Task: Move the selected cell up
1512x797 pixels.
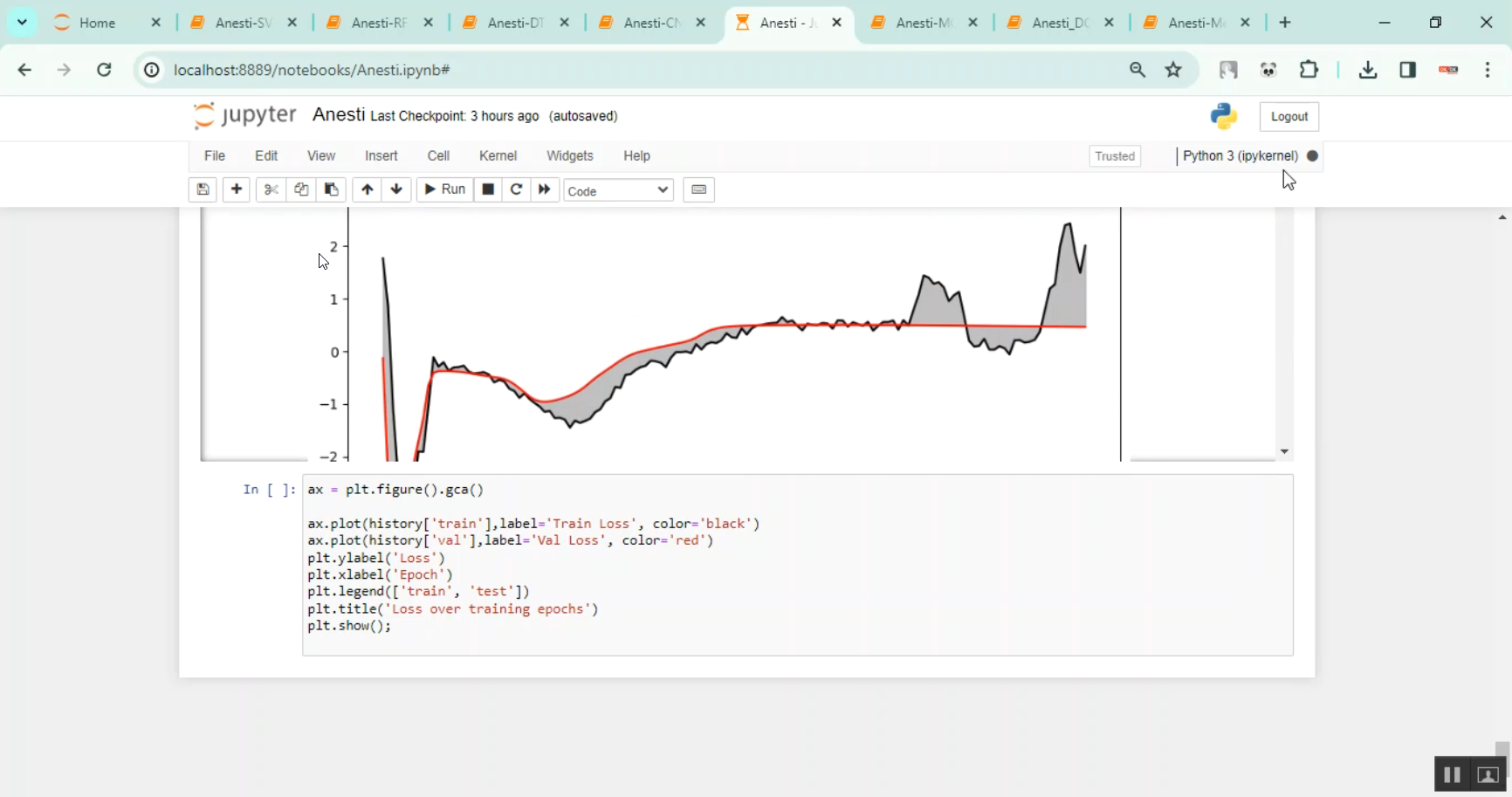Action: pos(367,190)
